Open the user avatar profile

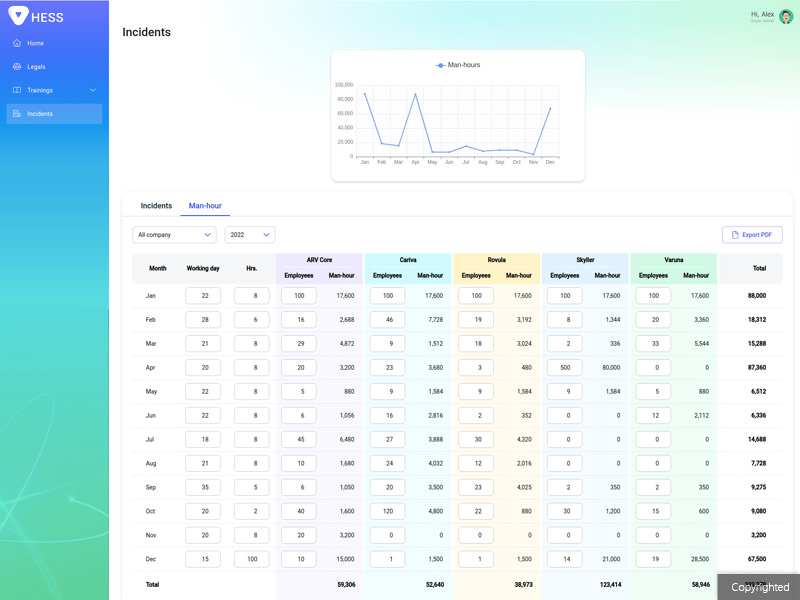tap(786, 17)
